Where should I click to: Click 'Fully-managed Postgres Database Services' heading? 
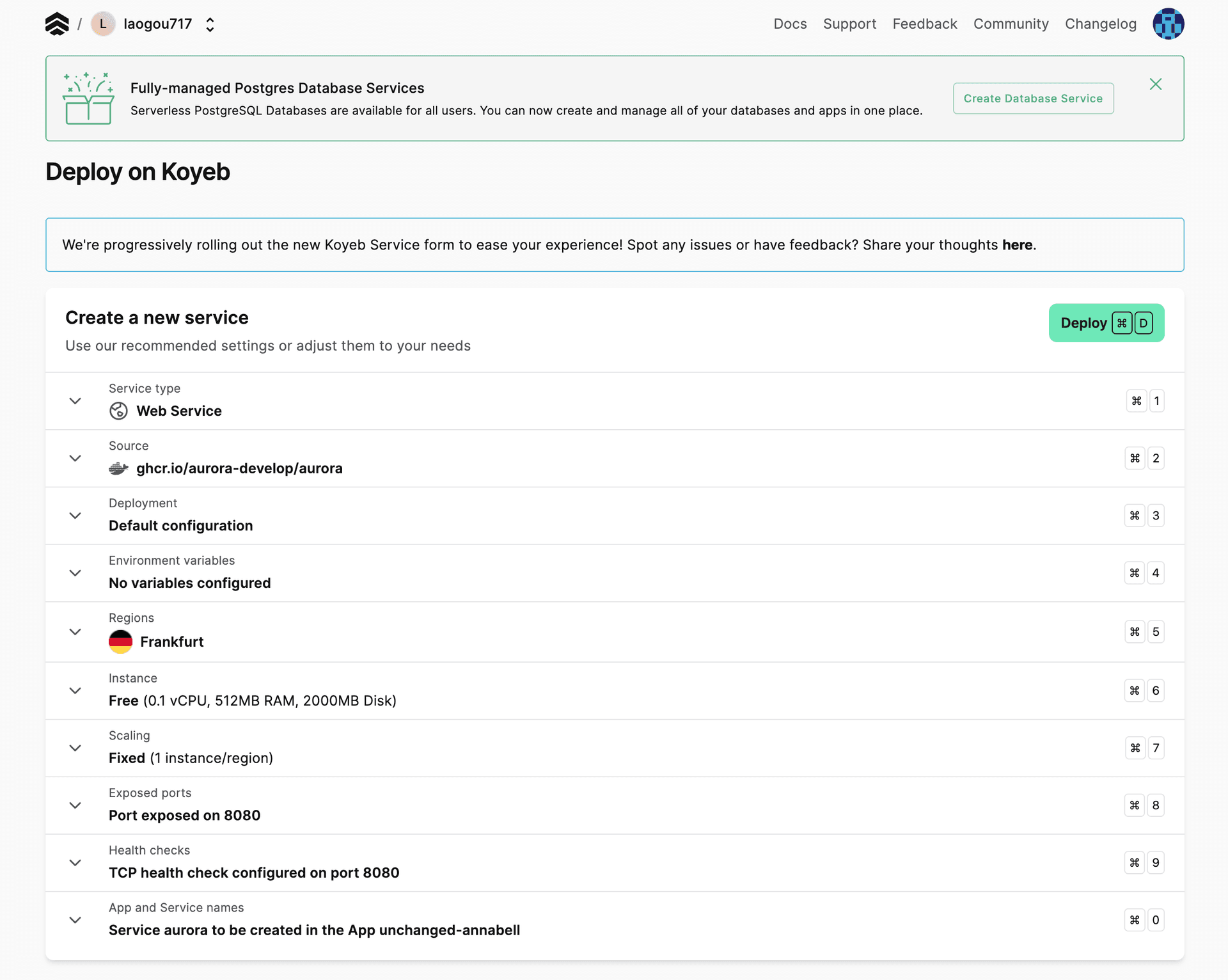tap(278, 88)
